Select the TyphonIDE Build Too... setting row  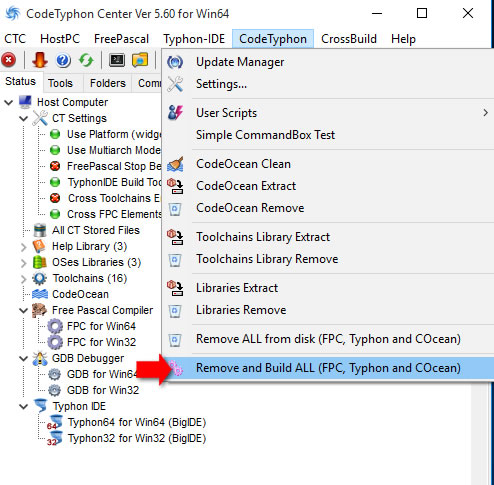[114, 182]
